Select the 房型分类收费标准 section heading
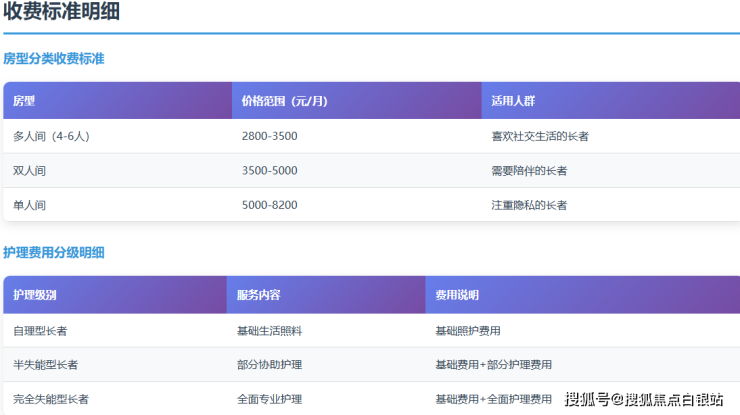Screen dimensions: 740x415 pos(54,59)
